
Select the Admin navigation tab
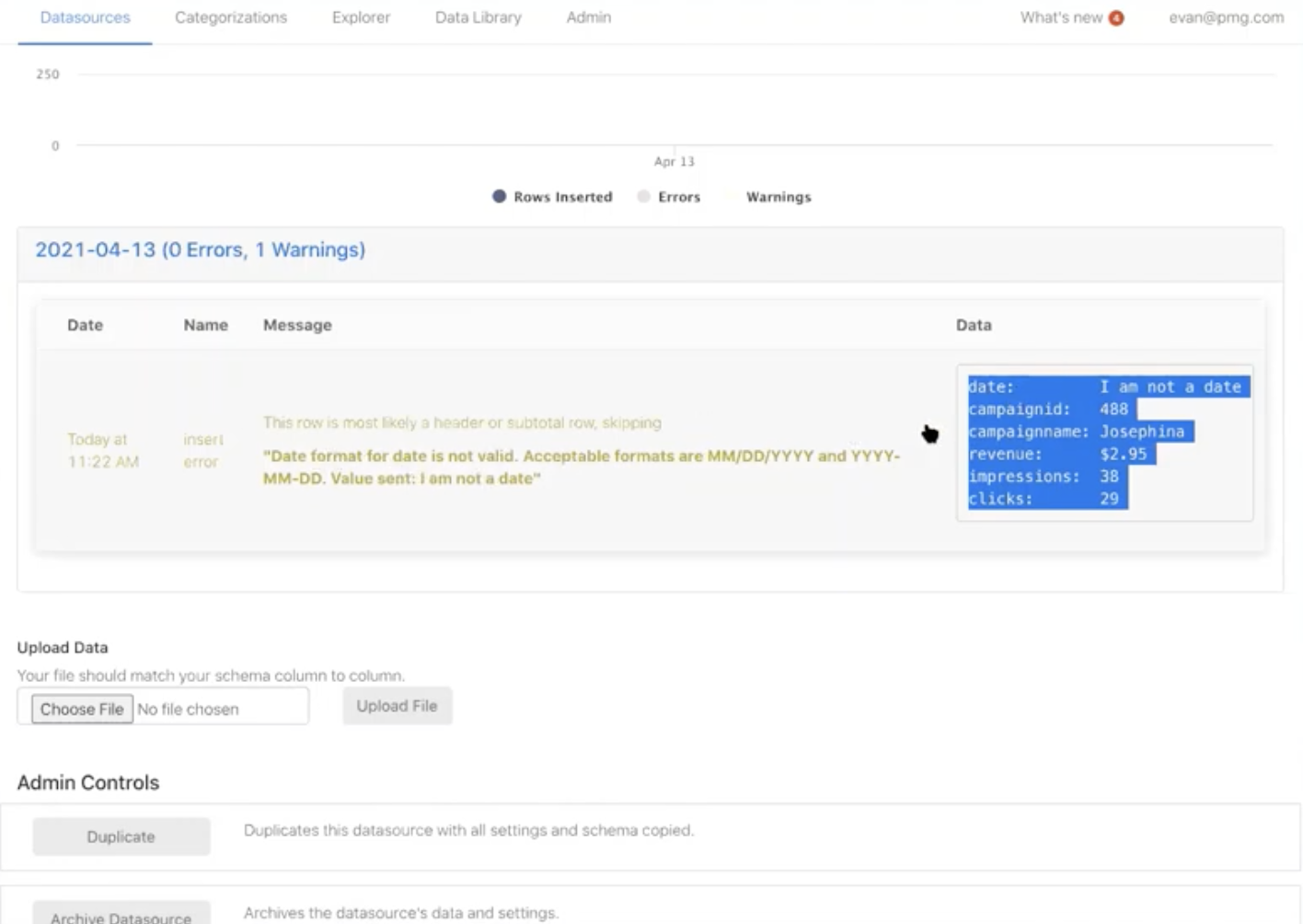click(x=588, y=17)
